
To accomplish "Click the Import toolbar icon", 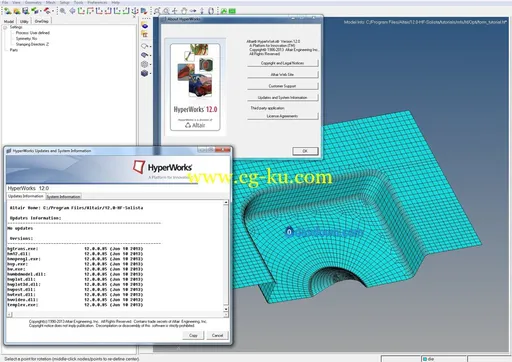I will coord(35,11).
